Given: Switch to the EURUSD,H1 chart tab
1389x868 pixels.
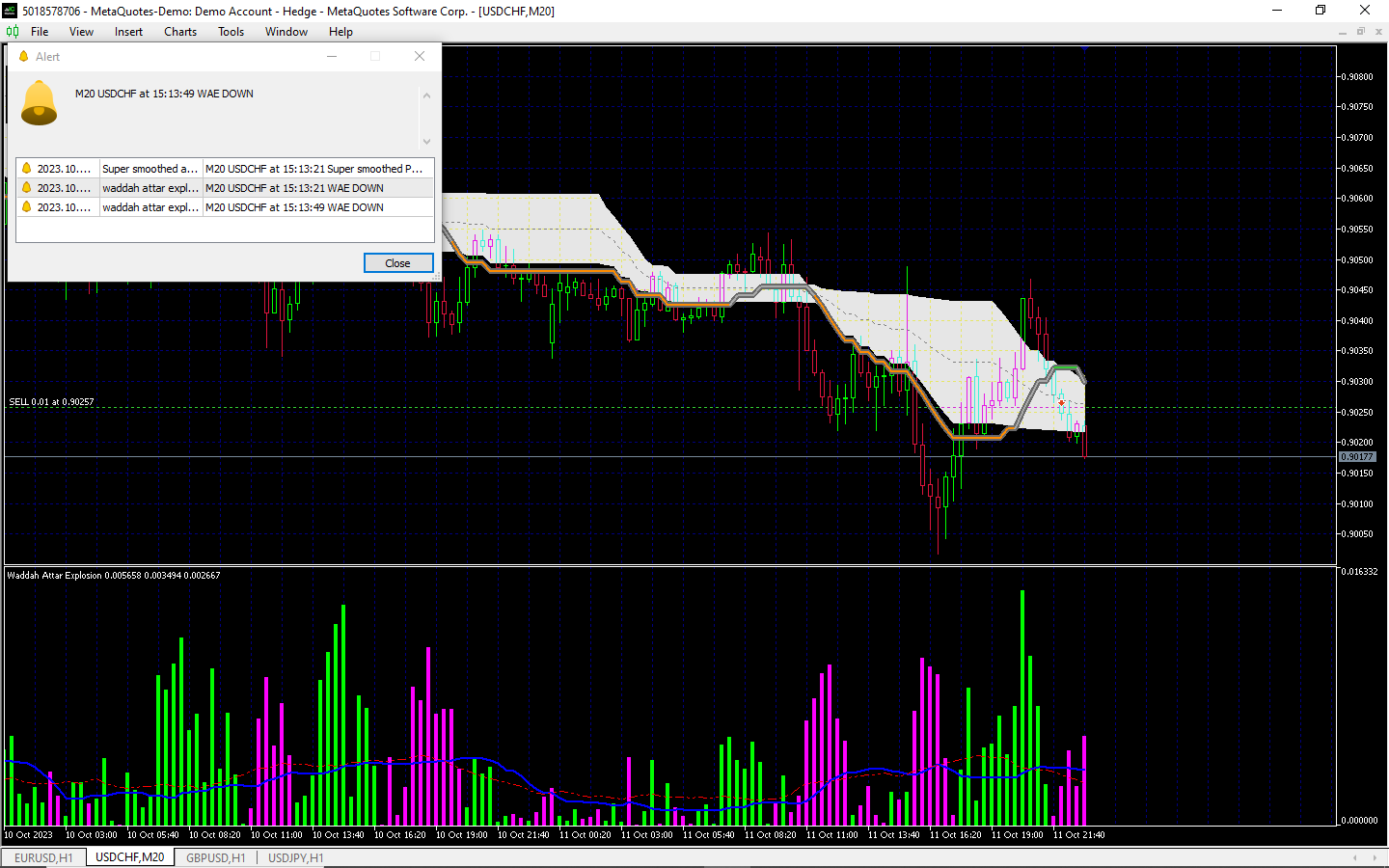Looking at the screenshot, I should (x=43, y=857).
